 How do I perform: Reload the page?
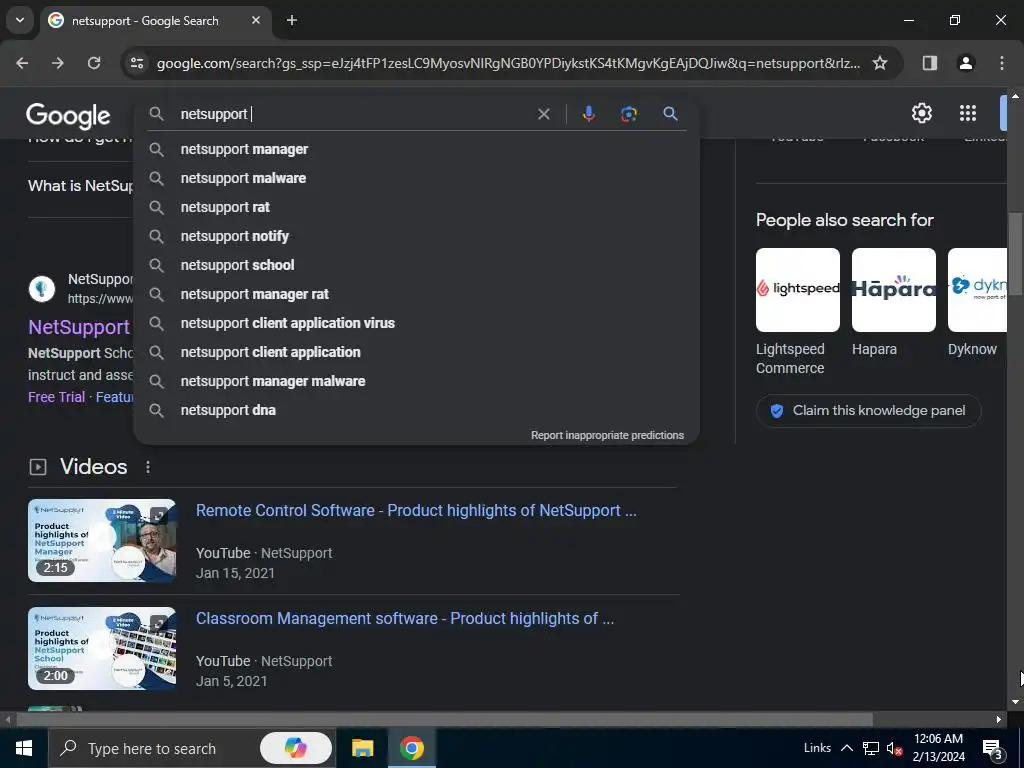pos(94,63)
